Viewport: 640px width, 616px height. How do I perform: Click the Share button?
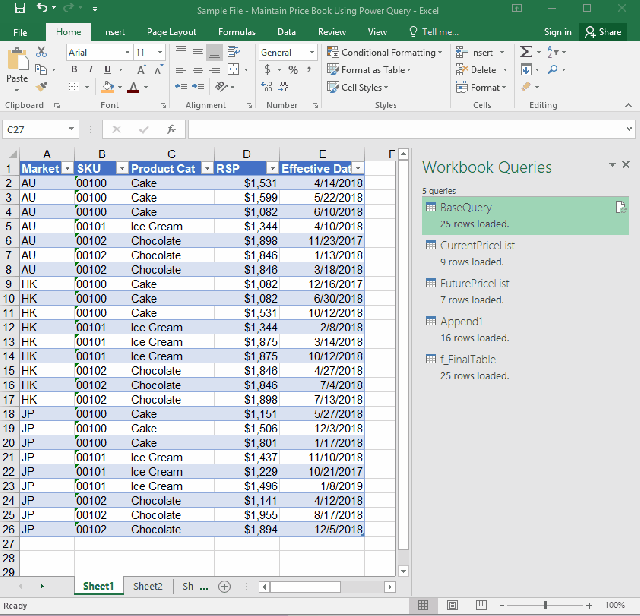(x=603, y=32)
